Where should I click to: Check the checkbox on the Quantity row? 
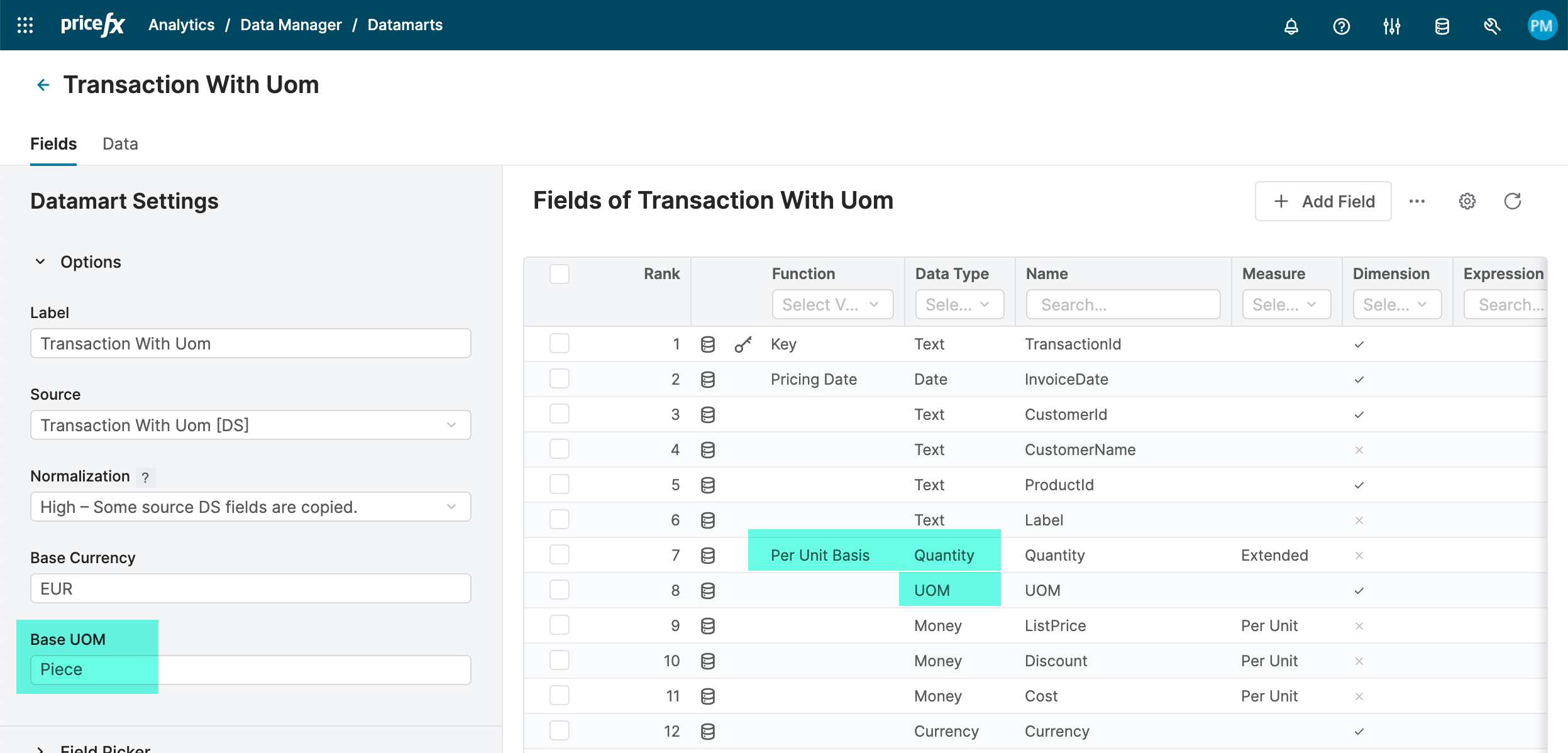click(x=559, y=554)
